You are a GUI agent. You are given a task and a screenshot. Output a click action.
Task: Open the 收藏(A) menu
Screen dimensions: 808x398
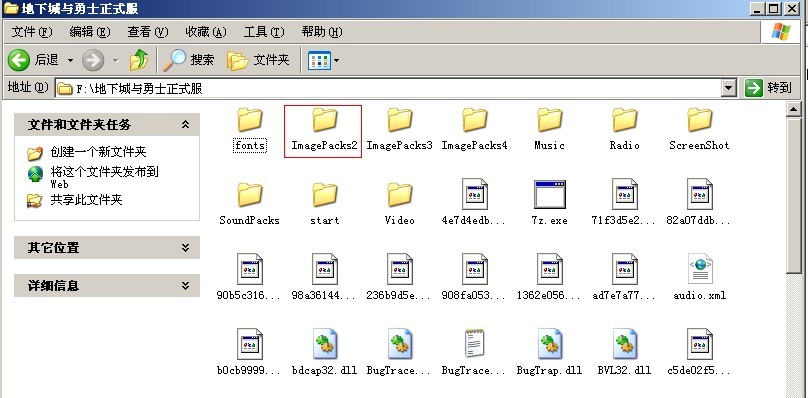pyautogui.click(x=206, y=32)
